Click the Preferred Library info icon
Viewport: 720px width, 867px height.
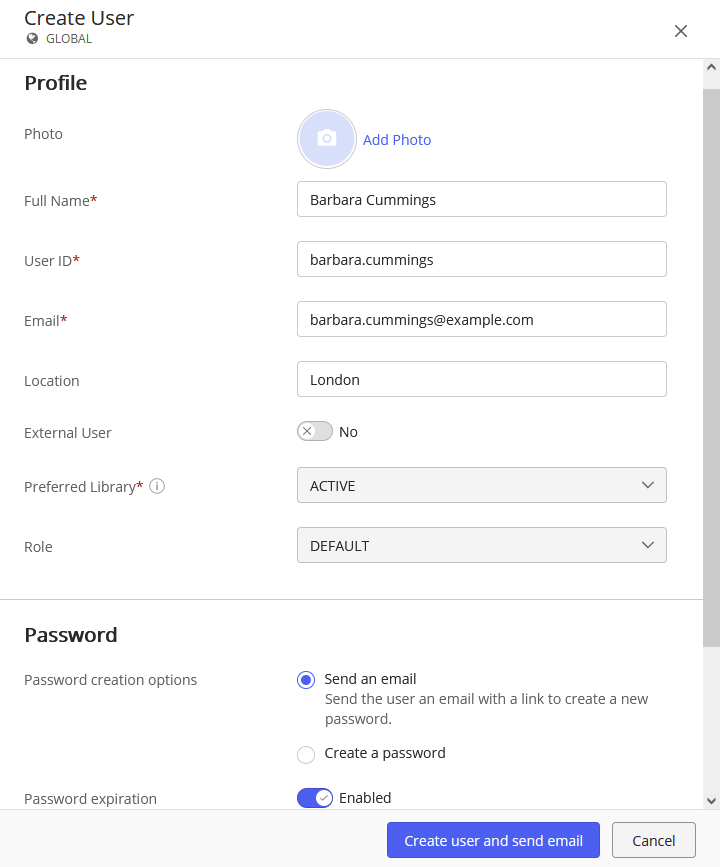pos(157,487)
